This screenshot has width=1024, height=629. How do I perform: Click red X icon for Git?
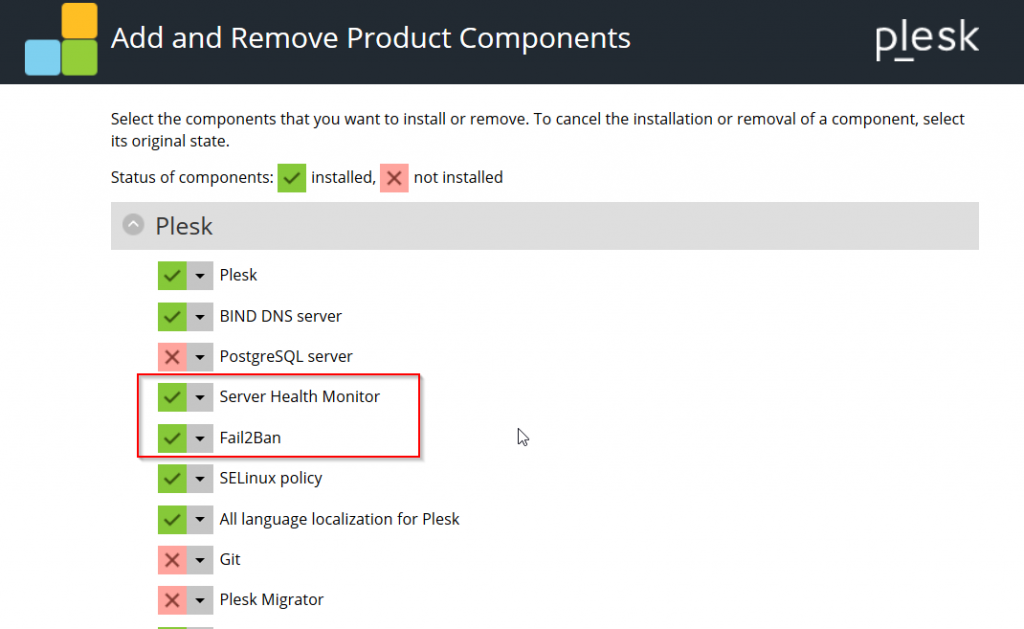[172, 559]
